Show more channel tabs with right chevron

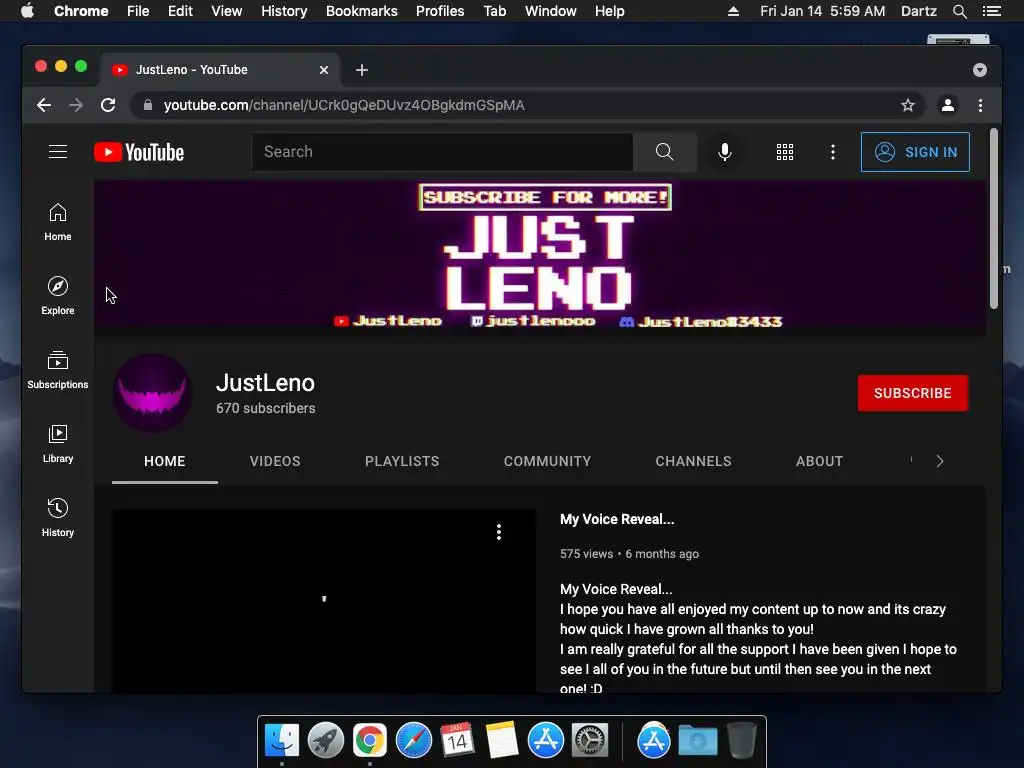[940, 461]
